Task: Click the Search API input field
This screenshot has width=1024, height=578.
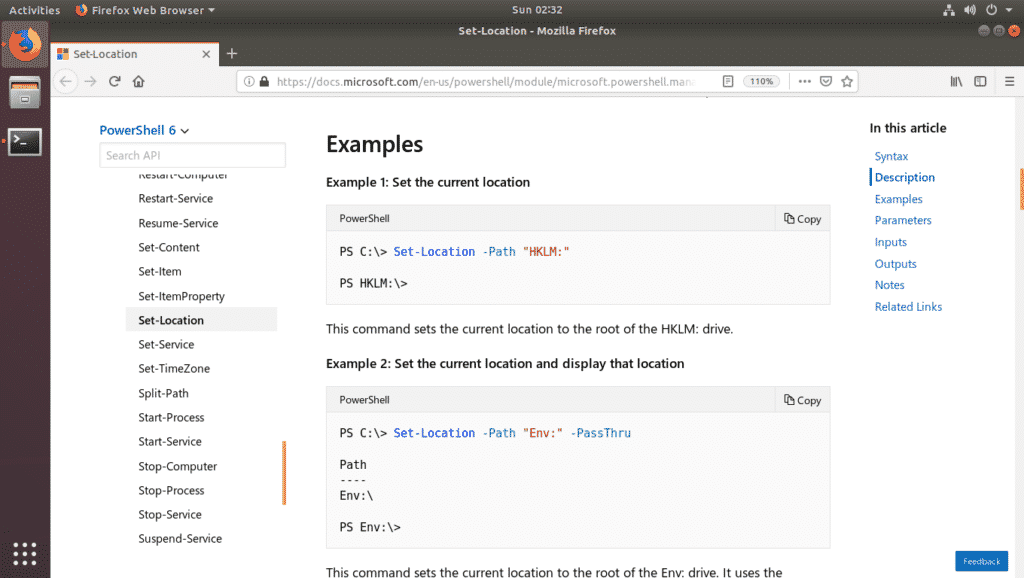Action: [193, 155]
